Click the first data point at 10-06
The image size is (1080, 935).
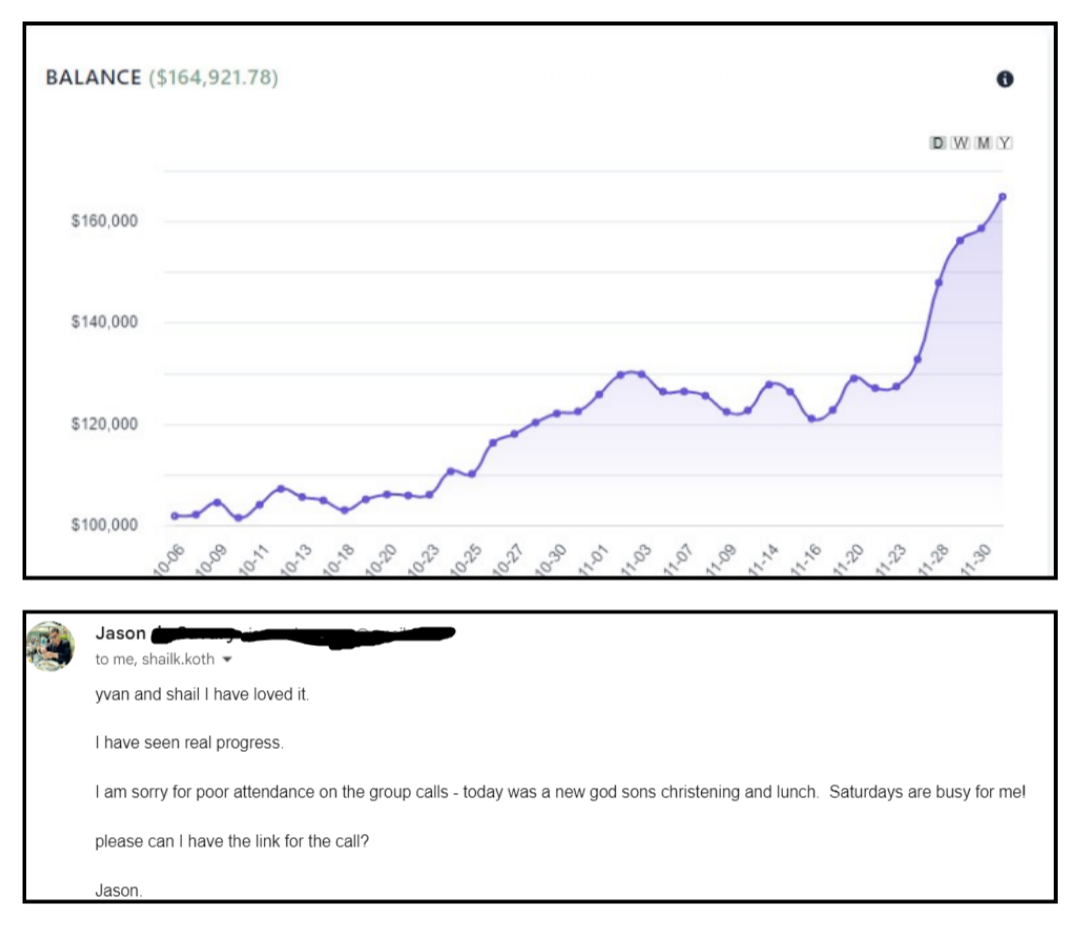175,516
